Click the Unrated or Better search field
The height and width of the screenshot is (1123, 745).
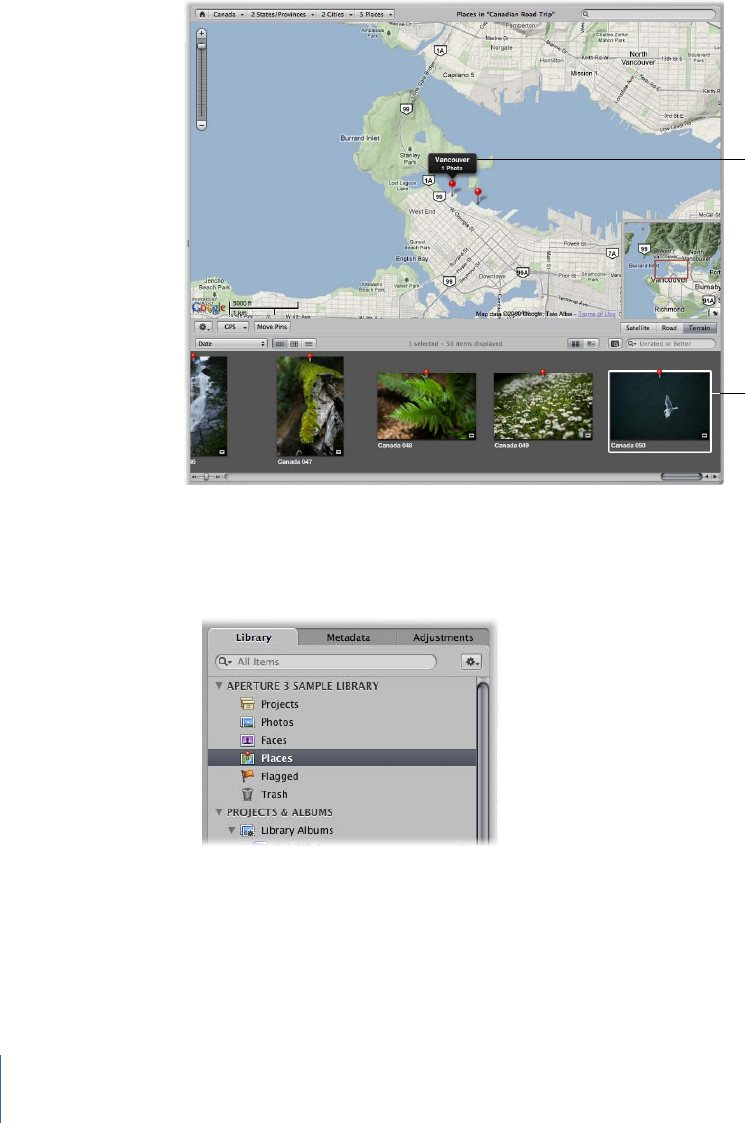[670, 344]
